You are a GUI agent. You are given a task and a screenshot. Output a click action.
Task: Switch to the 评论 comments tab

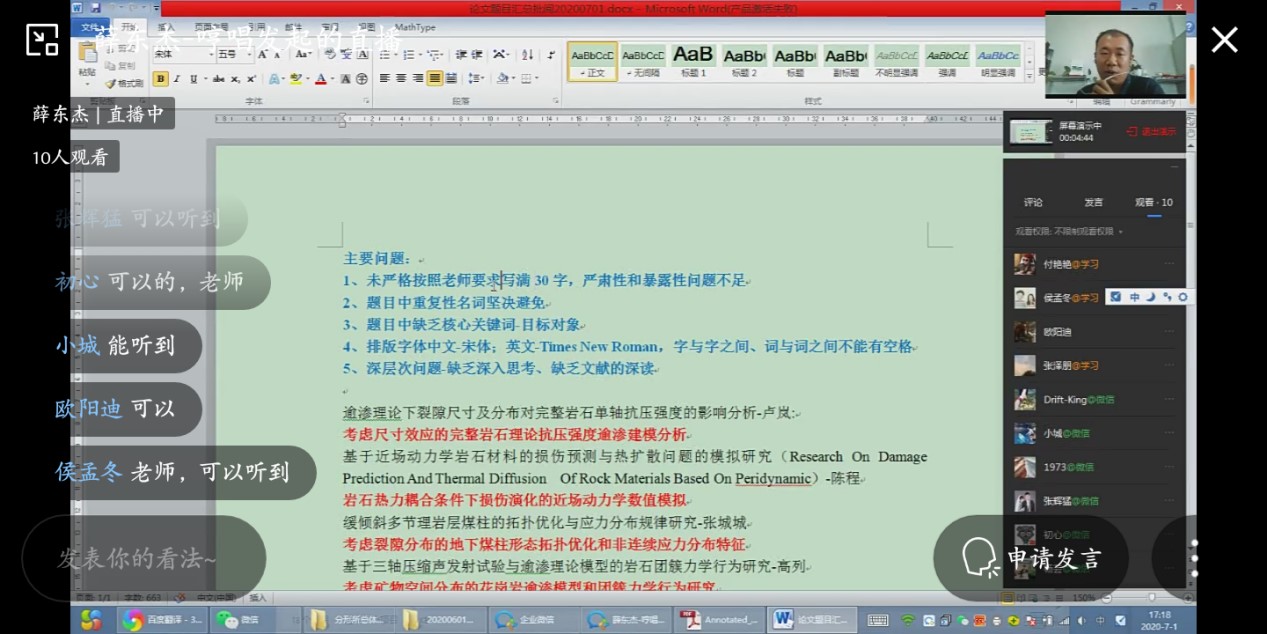point(1033,202)
